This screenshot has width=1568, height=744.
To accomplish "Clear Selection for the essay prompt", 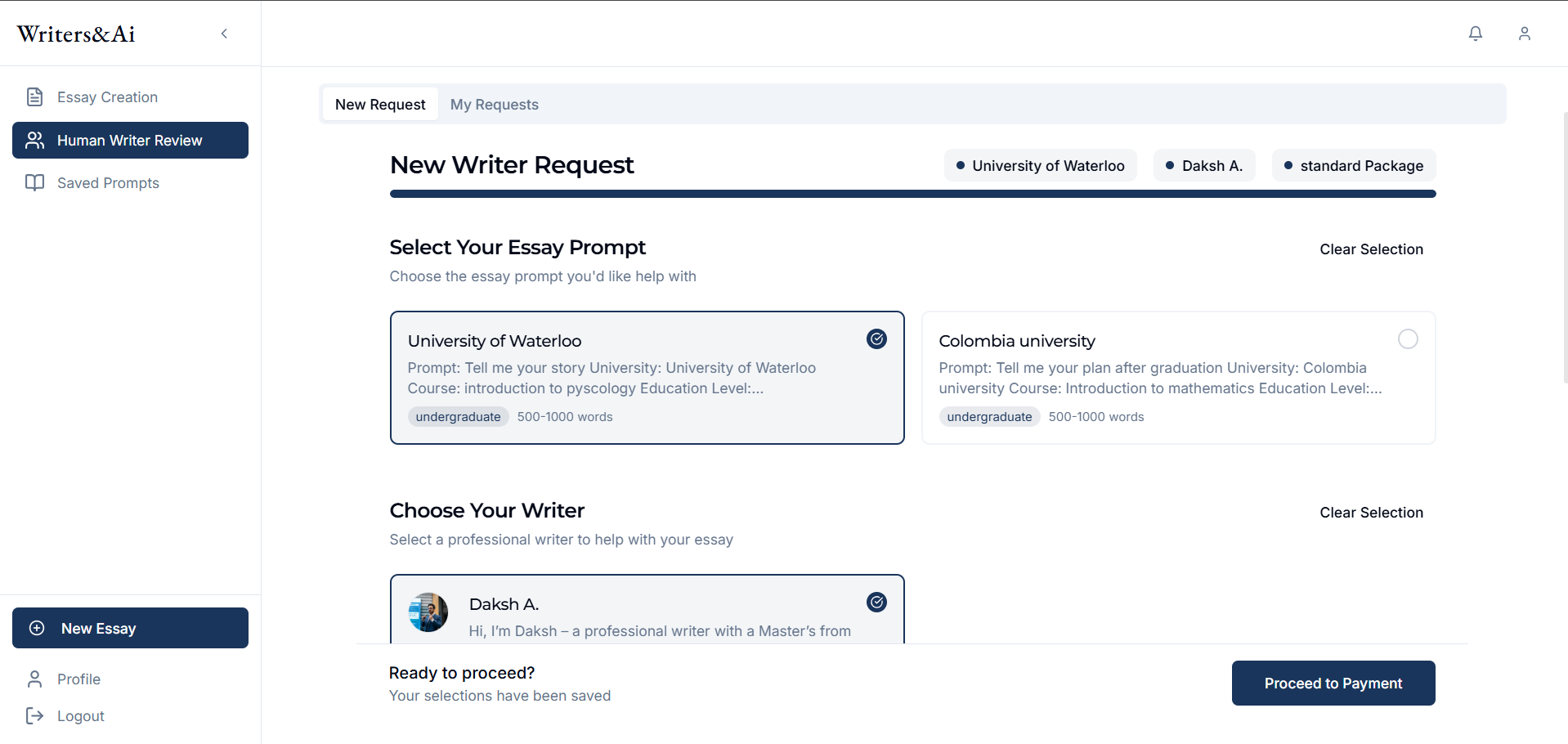I will click(x=1371, y=249).
